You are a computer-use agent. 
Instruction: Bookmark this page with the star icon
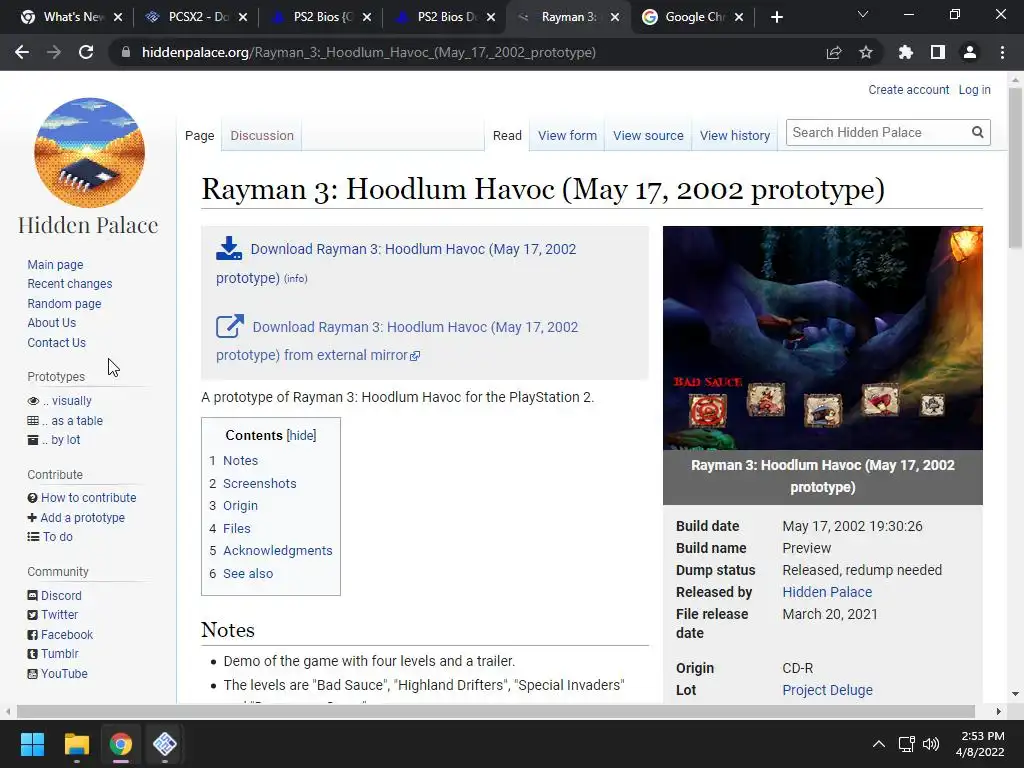point(866,52)
